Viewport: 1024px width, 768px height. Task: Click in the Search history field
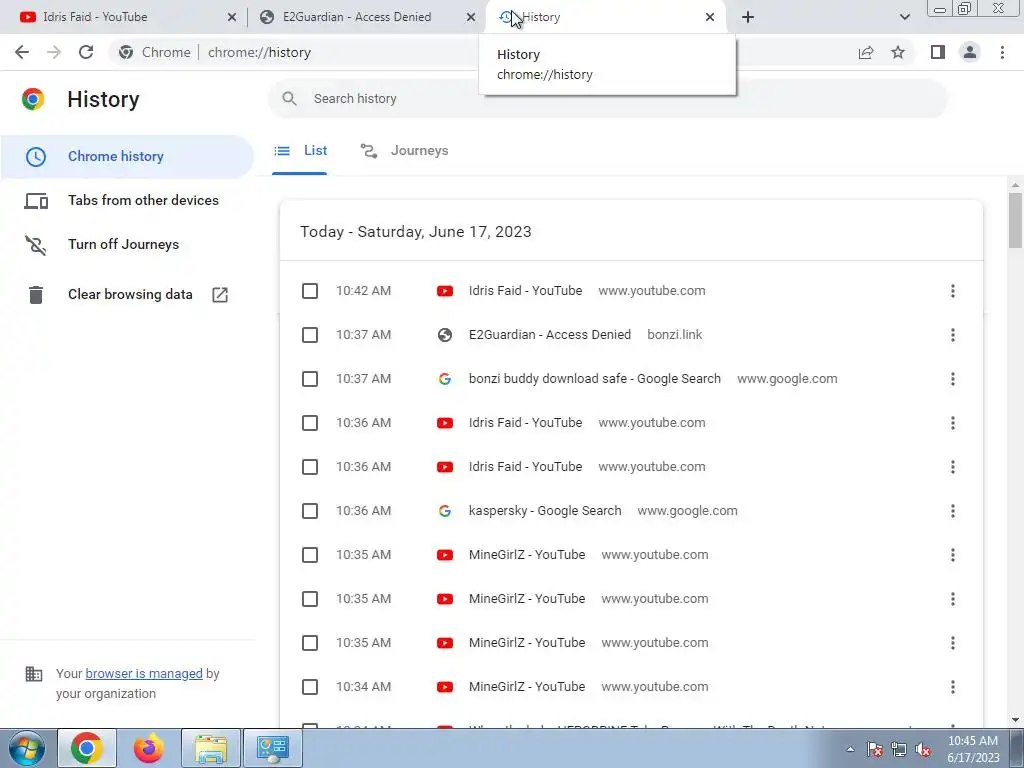(x=607, y=99)
